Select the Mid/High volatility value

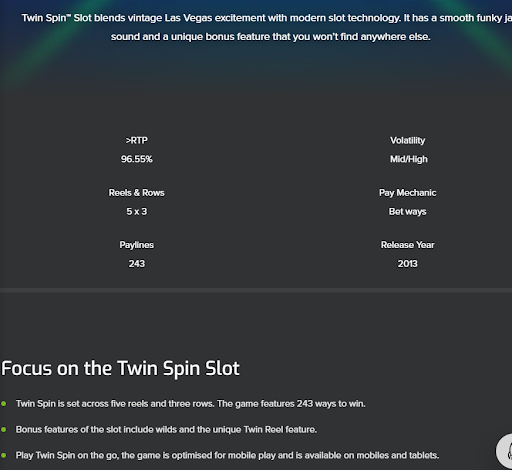pos(409,159)
